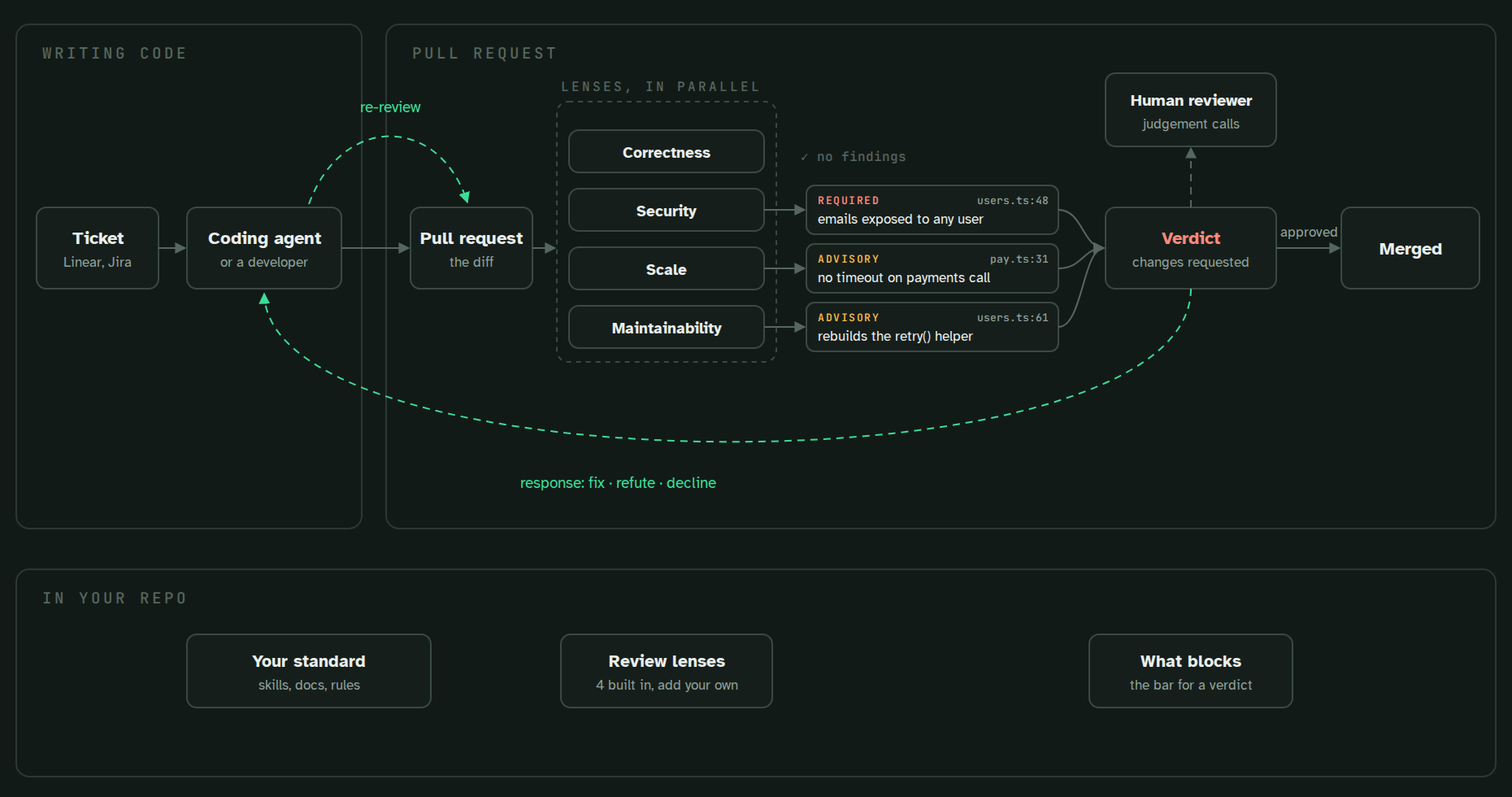Image resolution: width=1512 pixels, height=797 pixels.
Task: Click the 'PULL REQUEST' section title
Action: [x=484, y=53]
